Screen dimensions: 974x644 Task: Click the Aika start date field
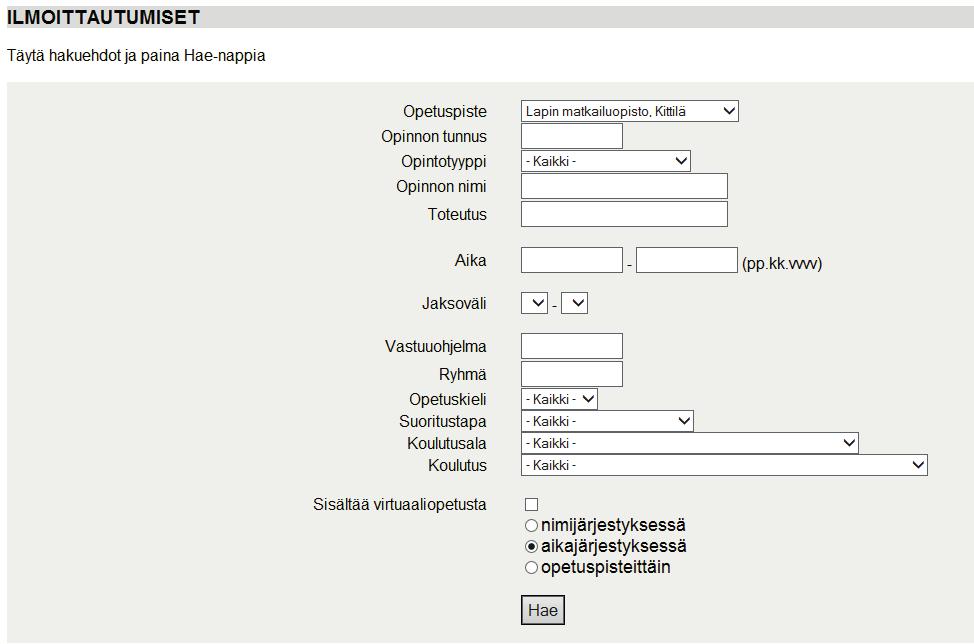571,260
